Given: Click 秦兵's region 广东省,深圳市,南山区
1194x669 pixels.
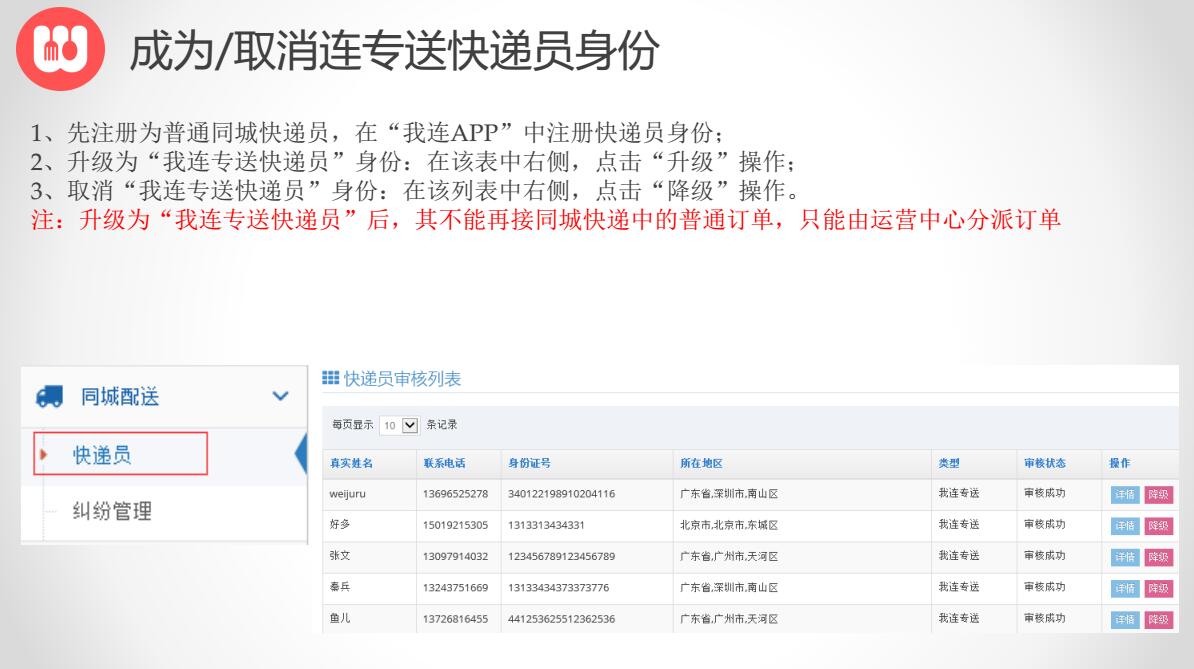Looking at the screenshot, I should [x=729, y=588].
